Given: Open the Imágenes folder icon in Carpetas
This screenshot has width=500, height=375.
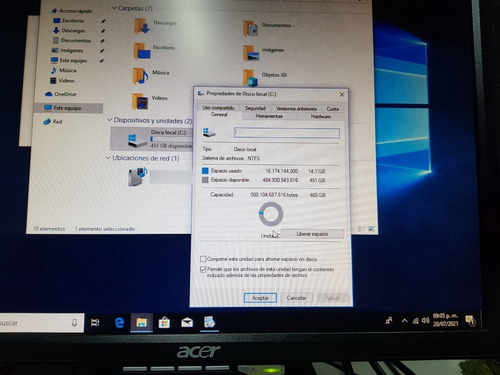Looking at the screenshot, I should click(x=251, y=53).
